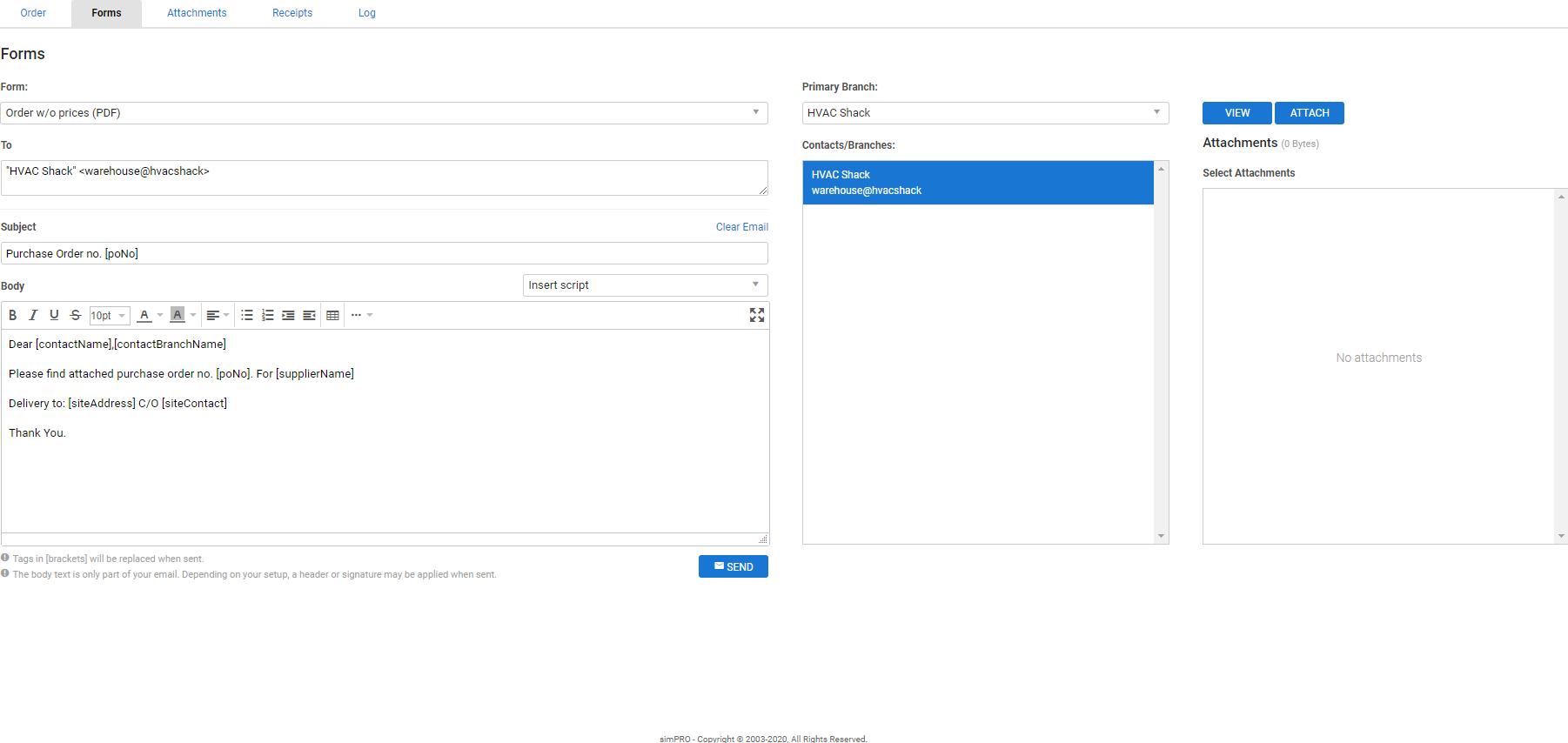Insert a numbered list

(268, 315)
